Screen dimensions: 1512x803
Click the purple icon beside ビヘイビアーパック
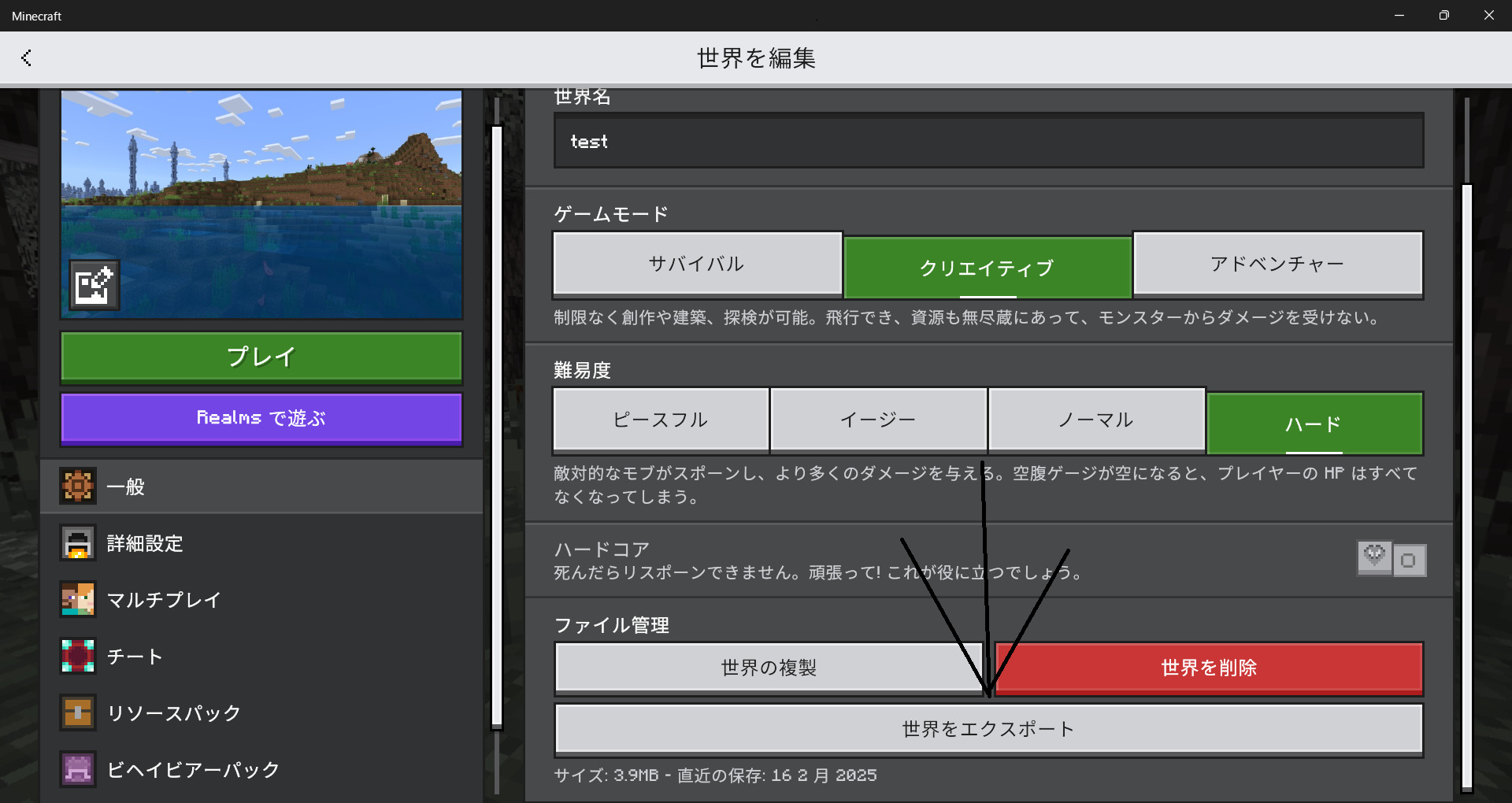(x=78, y=770)
